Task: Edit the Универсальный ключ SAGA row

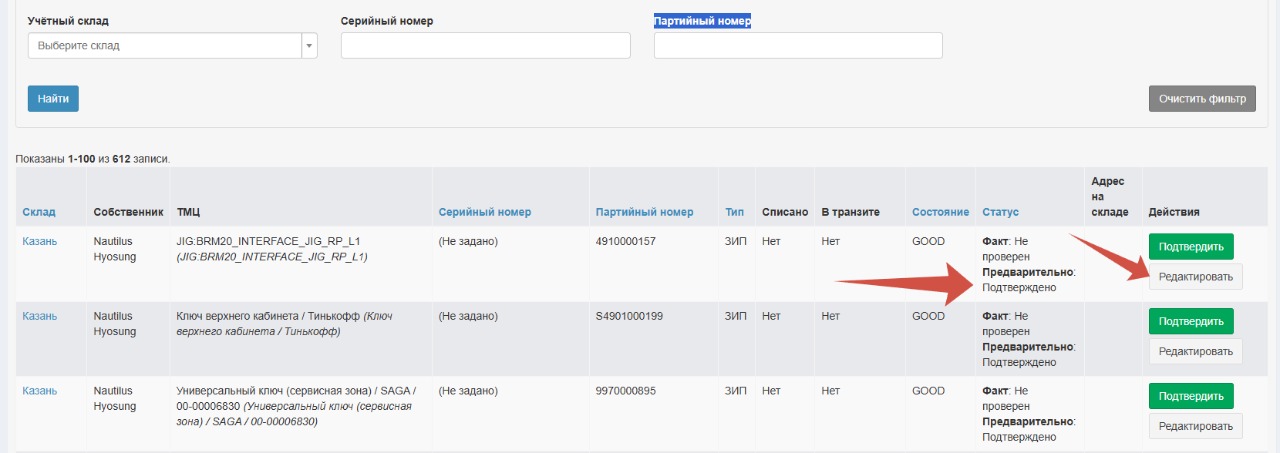Action: tap(1196, 426)
